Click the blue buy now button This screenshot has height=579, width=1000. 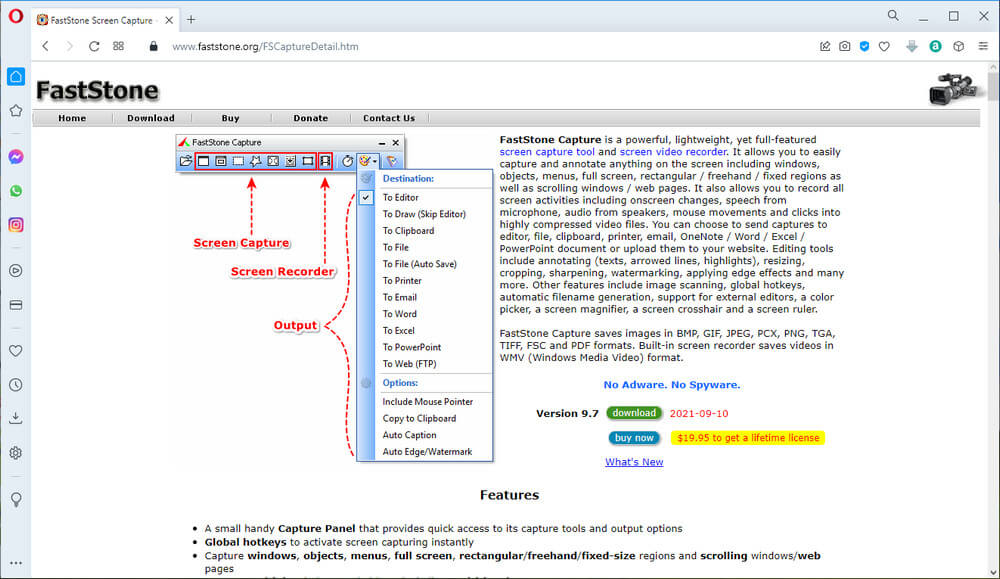[634, 438]
